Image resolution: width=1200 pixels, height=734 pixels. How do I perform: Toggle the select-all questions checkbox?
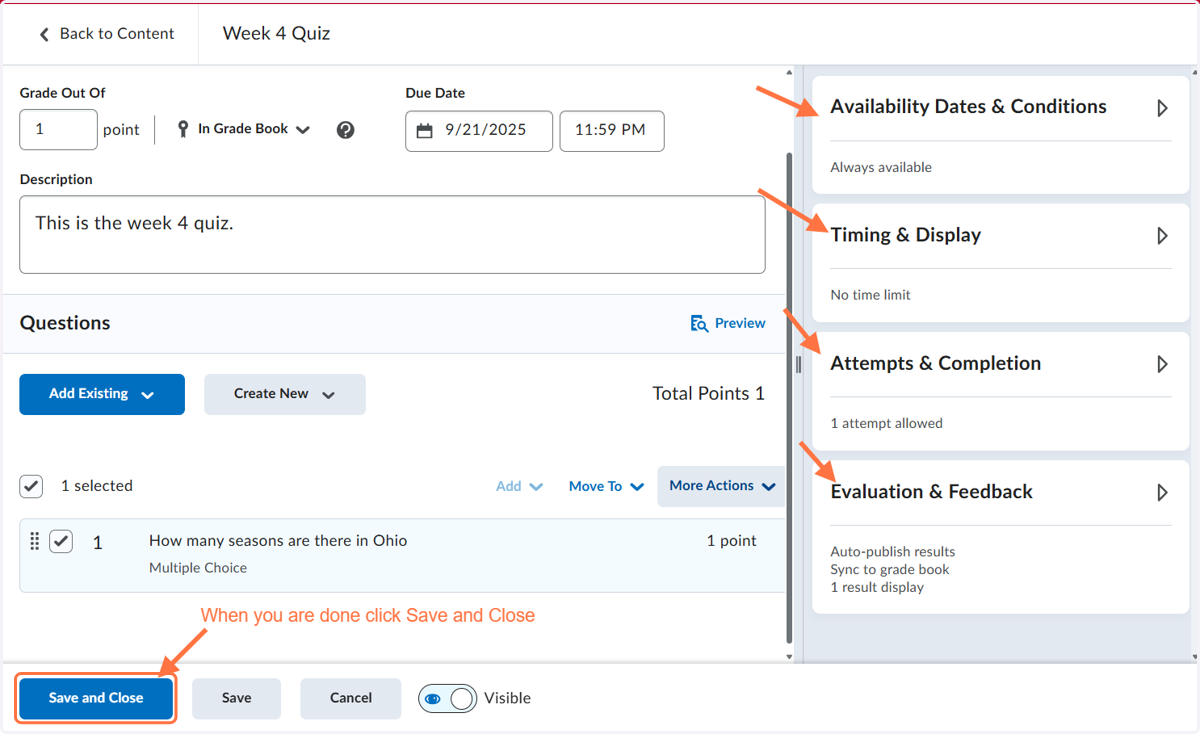tap(31, 486)
